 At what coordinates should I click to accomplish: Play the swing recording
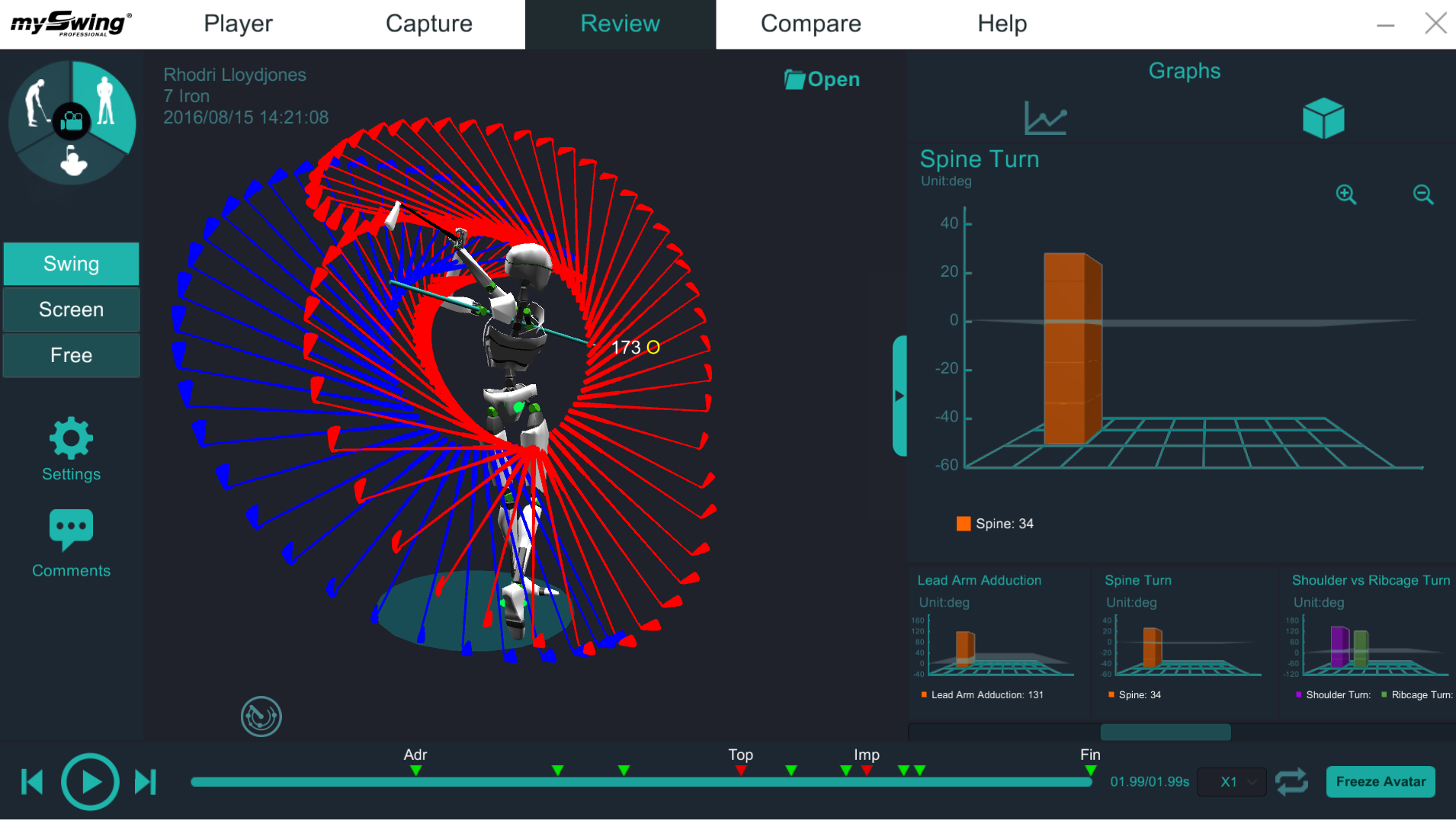tap(90, 782)
